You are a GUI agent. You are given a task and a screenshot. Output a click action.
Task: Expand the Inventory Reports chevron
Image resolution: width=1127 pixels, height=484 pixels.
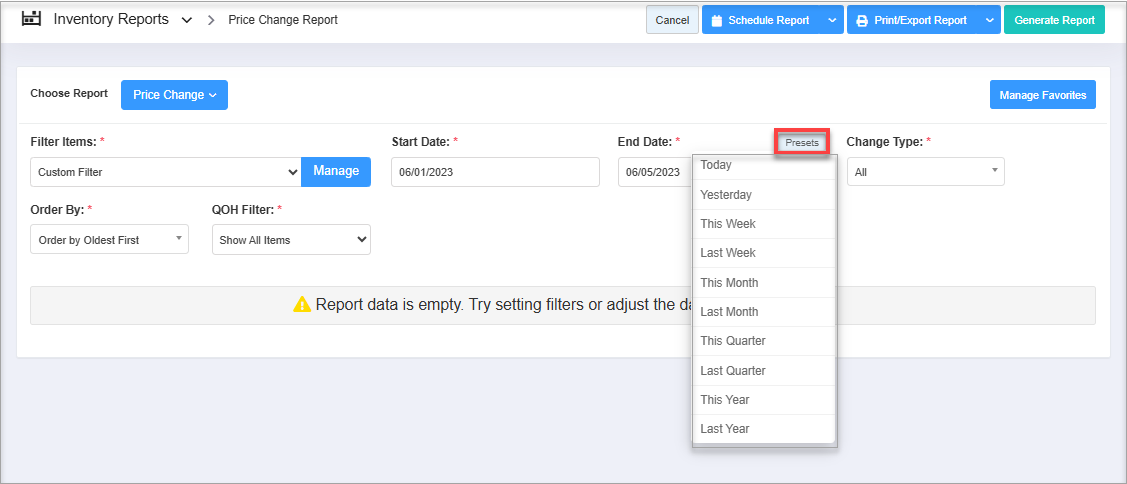(x=187, y=20)
